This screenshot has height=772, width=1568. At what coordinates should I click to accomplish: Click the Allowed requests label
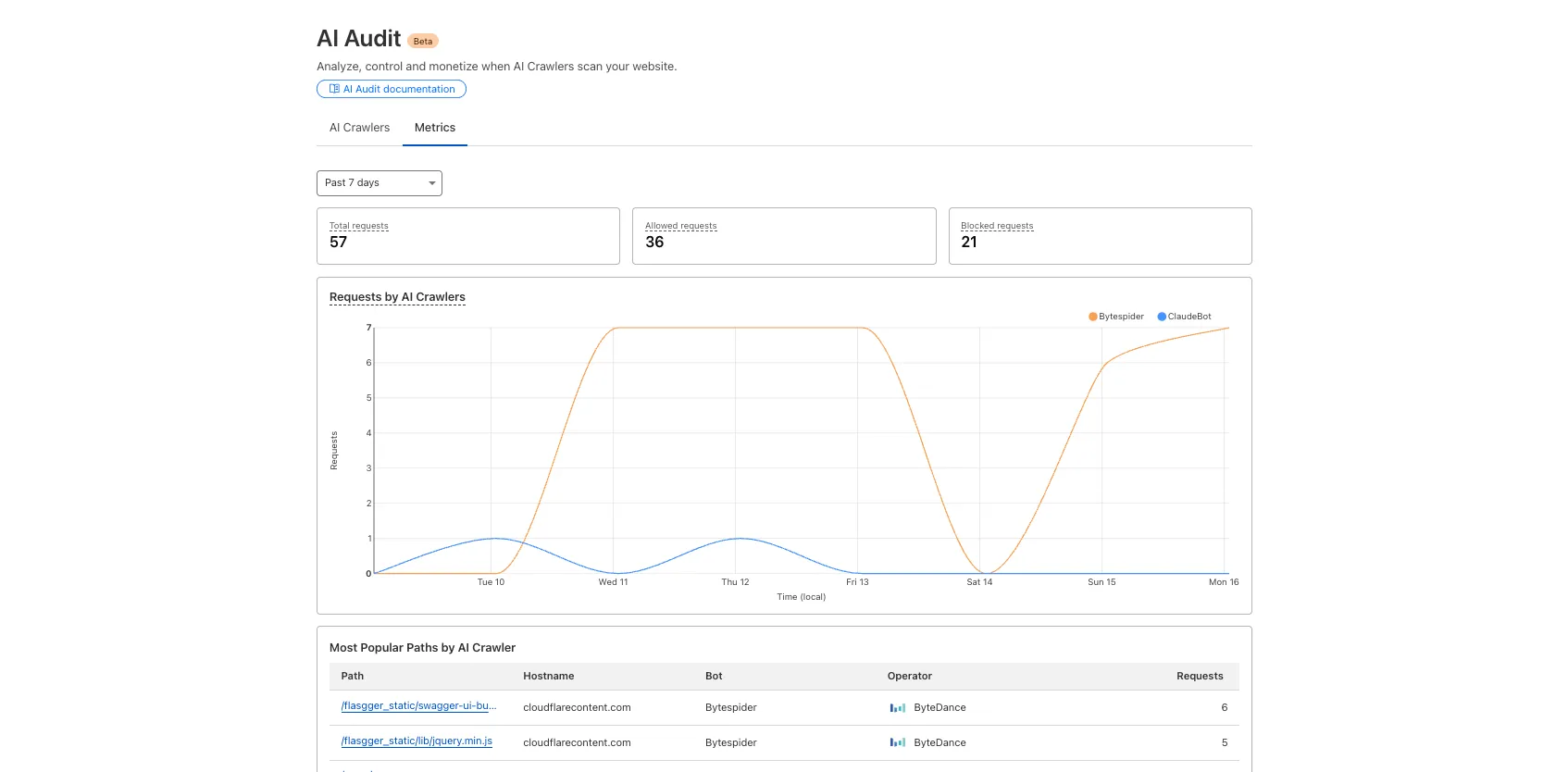(x=680, y=226)
